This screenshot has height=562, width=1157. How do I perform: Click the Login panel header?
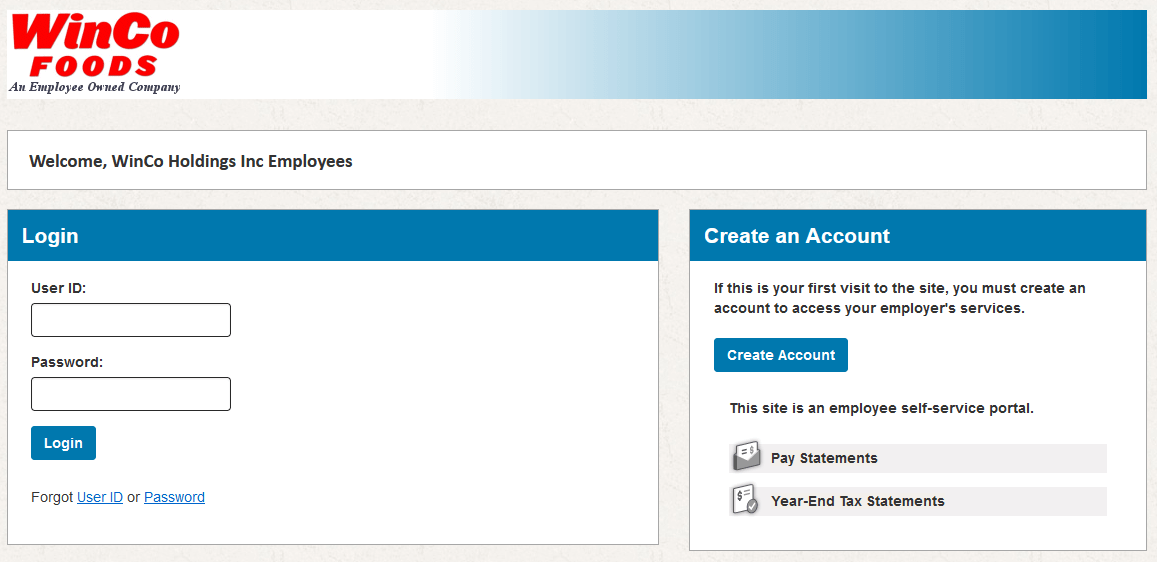[x=333, y=235]
